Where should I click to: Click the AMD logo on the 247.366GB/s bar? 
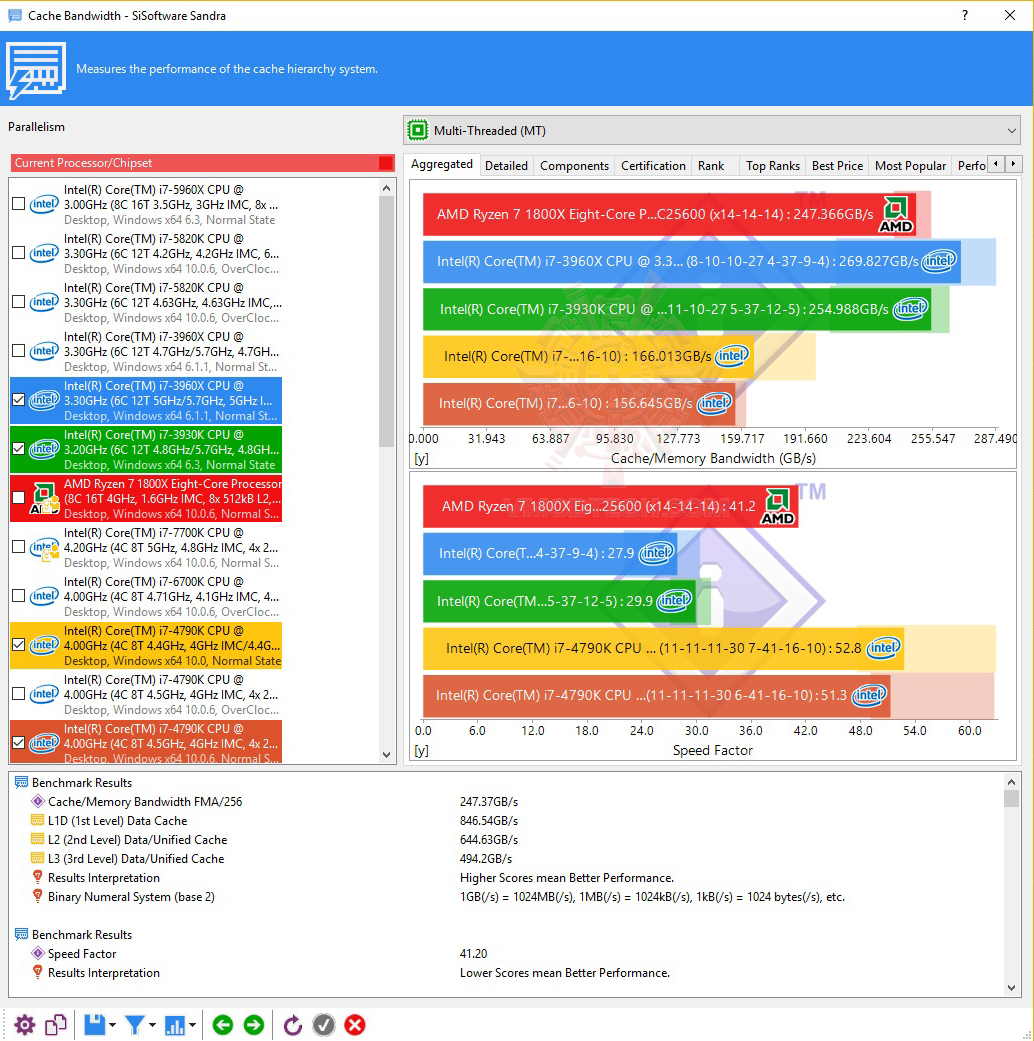point(896,214)
